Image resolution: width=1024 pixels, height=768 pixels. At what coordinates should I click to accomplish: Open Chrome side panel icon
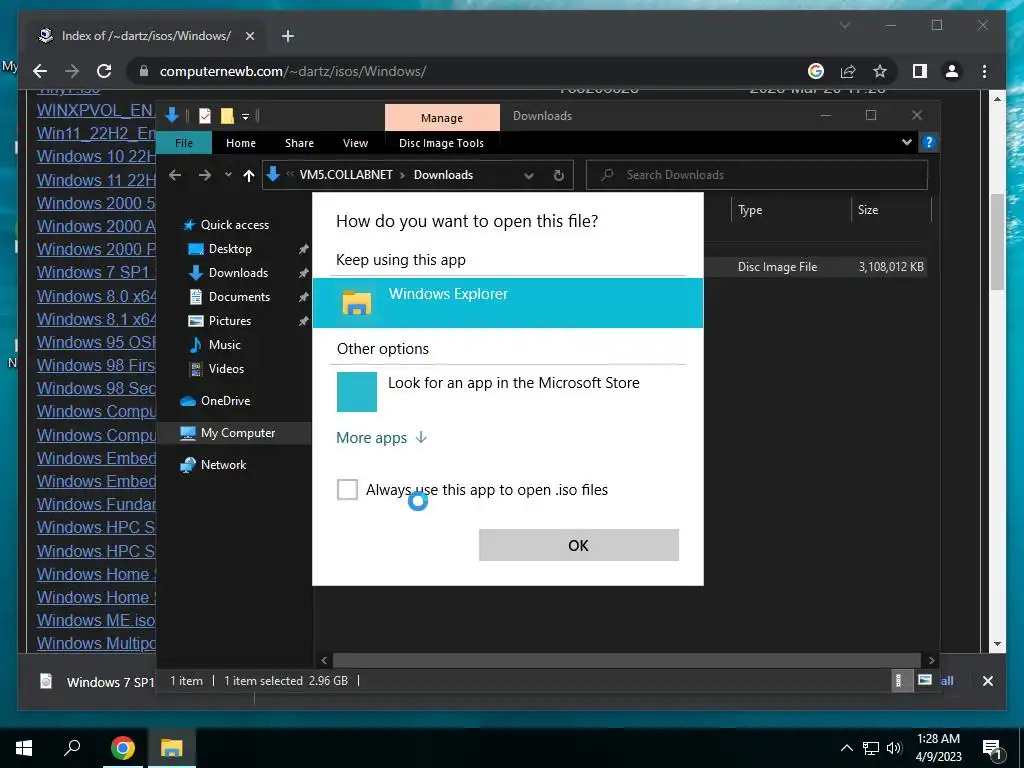point(920,71)
